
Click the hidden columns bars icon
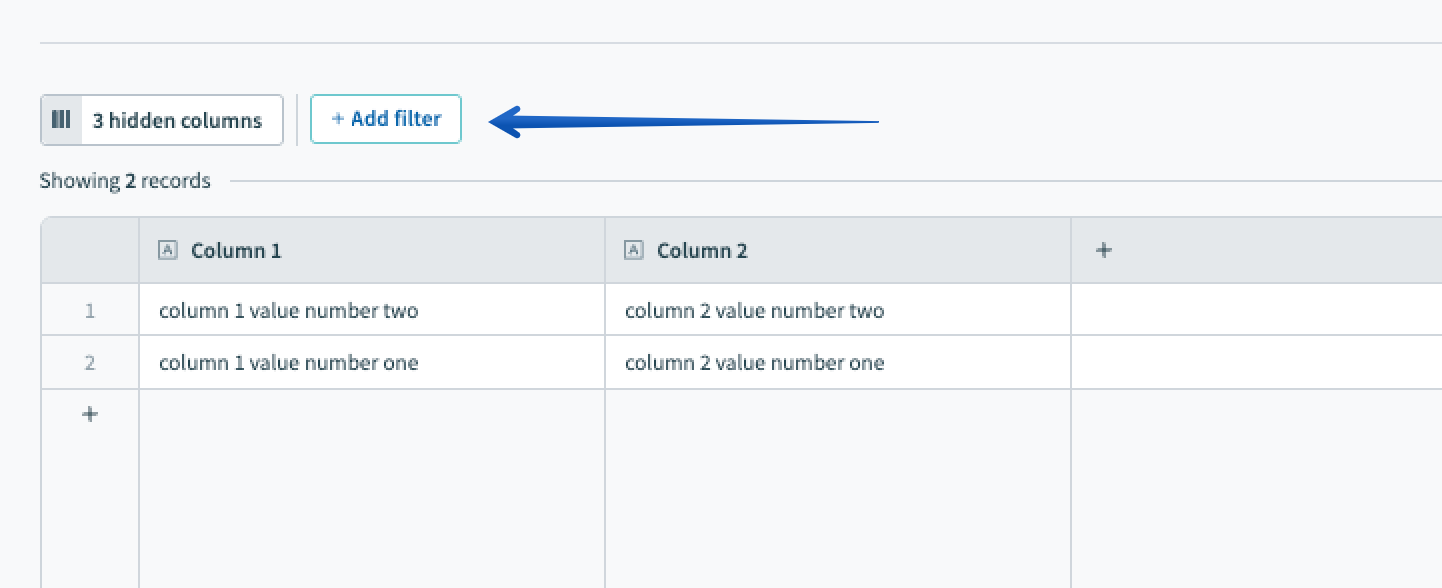(x=61, y=120)
